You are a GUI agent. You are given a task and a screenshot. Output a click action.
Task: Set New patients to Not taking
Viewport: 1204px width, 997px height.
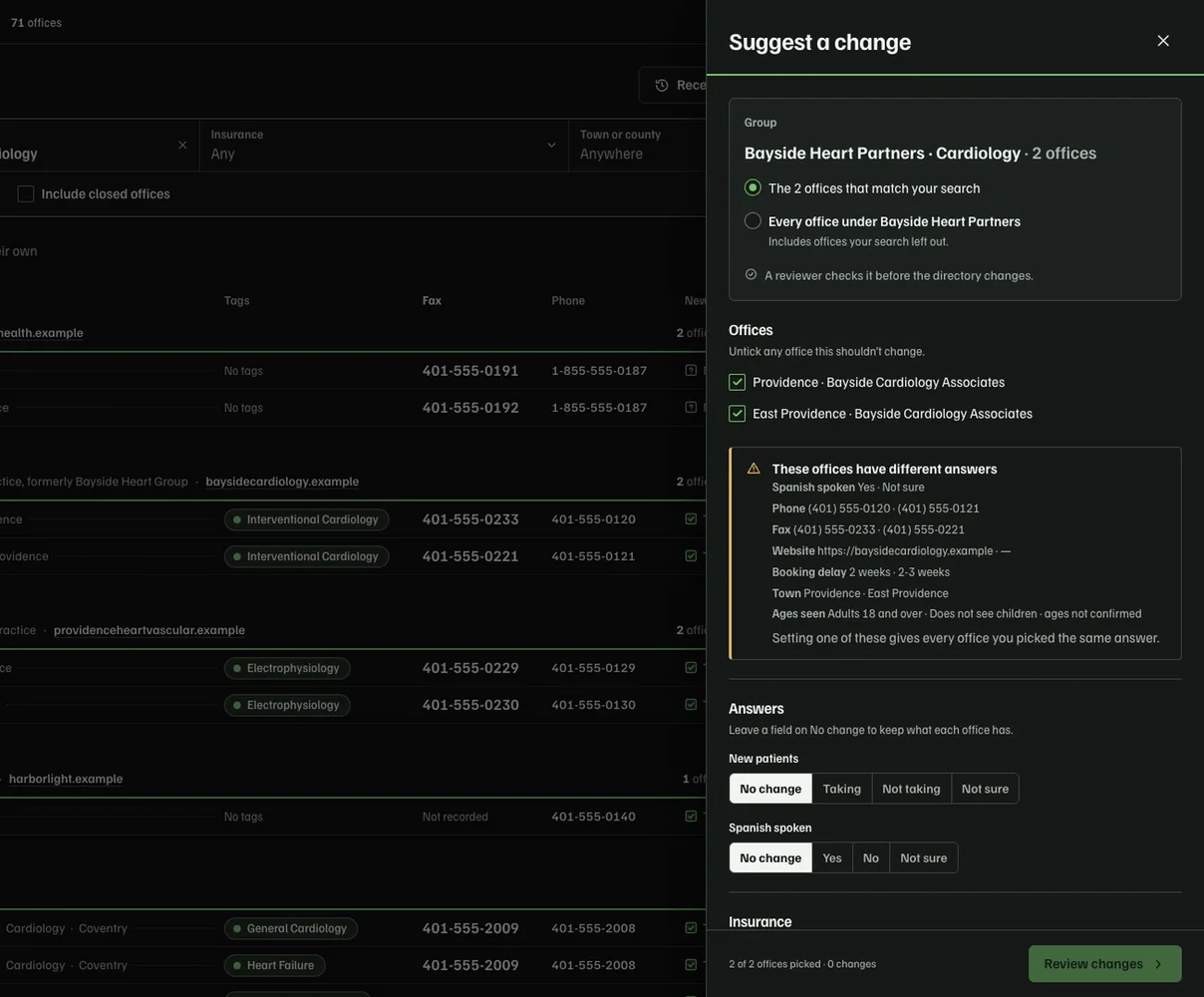coord(911,789)
